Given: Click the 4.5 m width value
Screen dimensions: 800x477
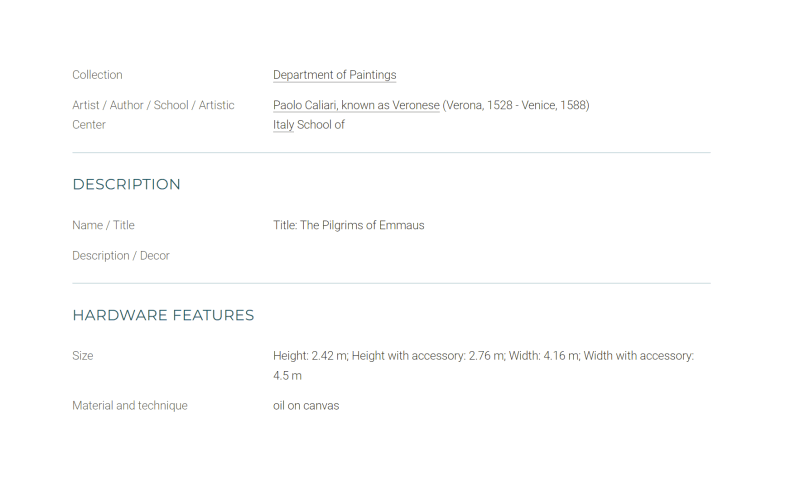Looking at the screenshot, I should (287, 375).
